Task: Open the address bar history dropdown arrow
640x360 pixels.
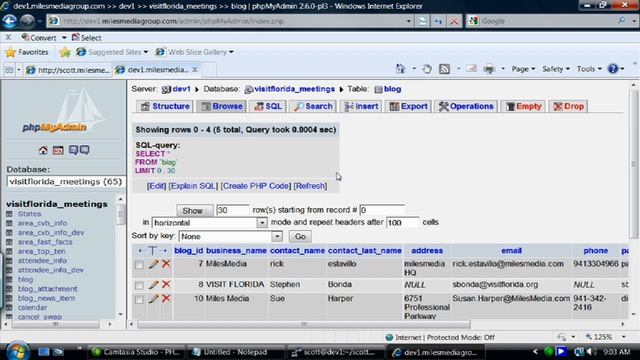Action: 409,21
